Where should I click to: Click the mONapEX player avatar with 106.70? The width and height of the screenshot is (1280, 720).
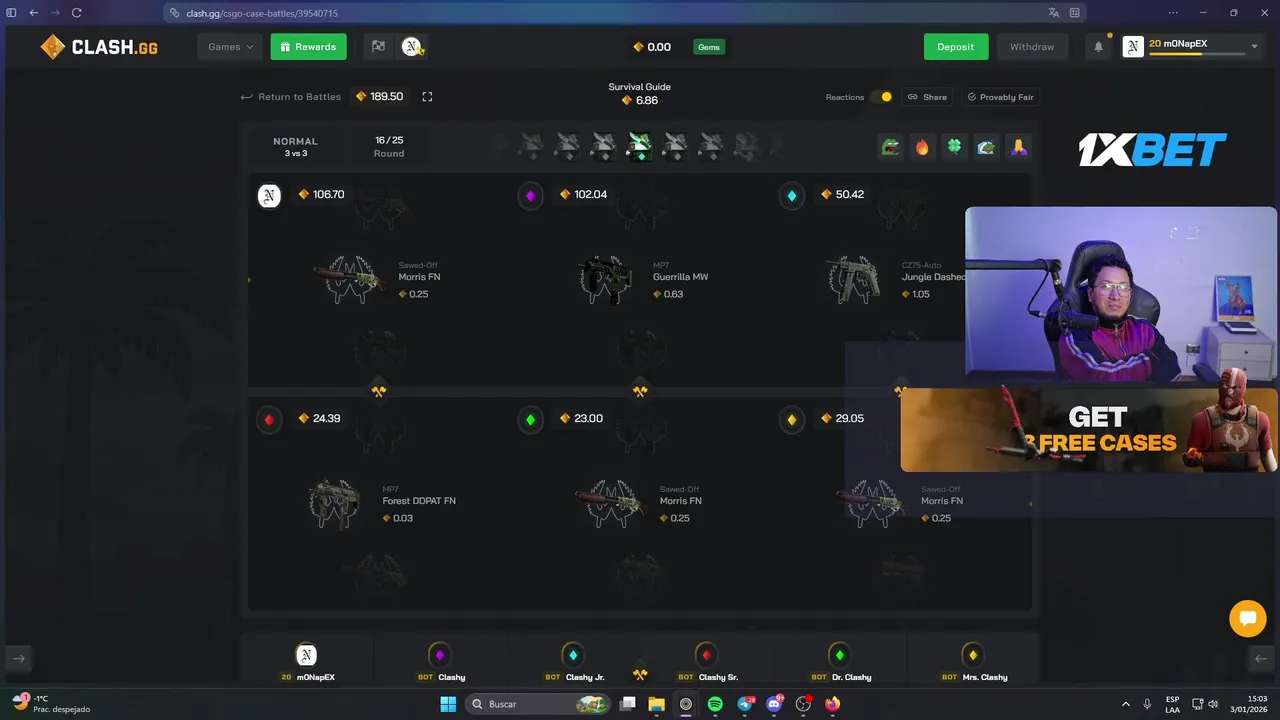pos(269,195)
